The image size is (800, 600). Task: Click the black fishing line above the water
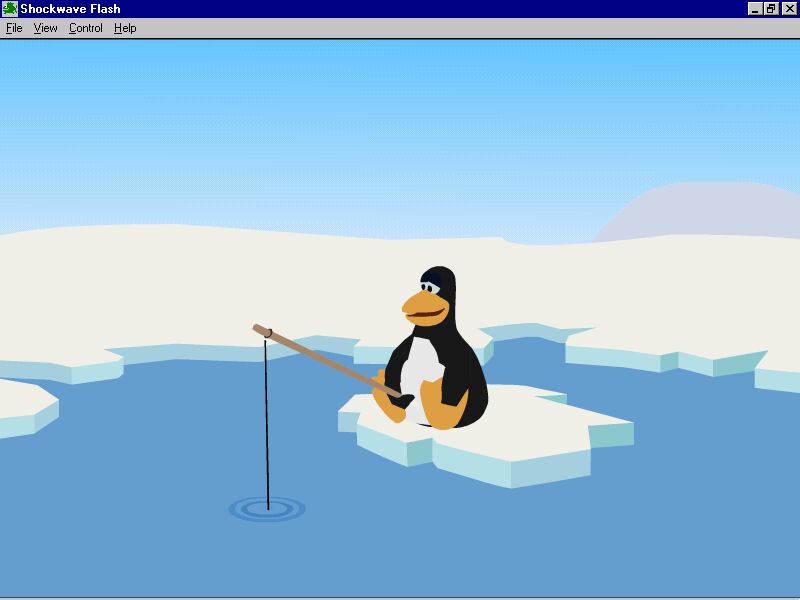266,420
